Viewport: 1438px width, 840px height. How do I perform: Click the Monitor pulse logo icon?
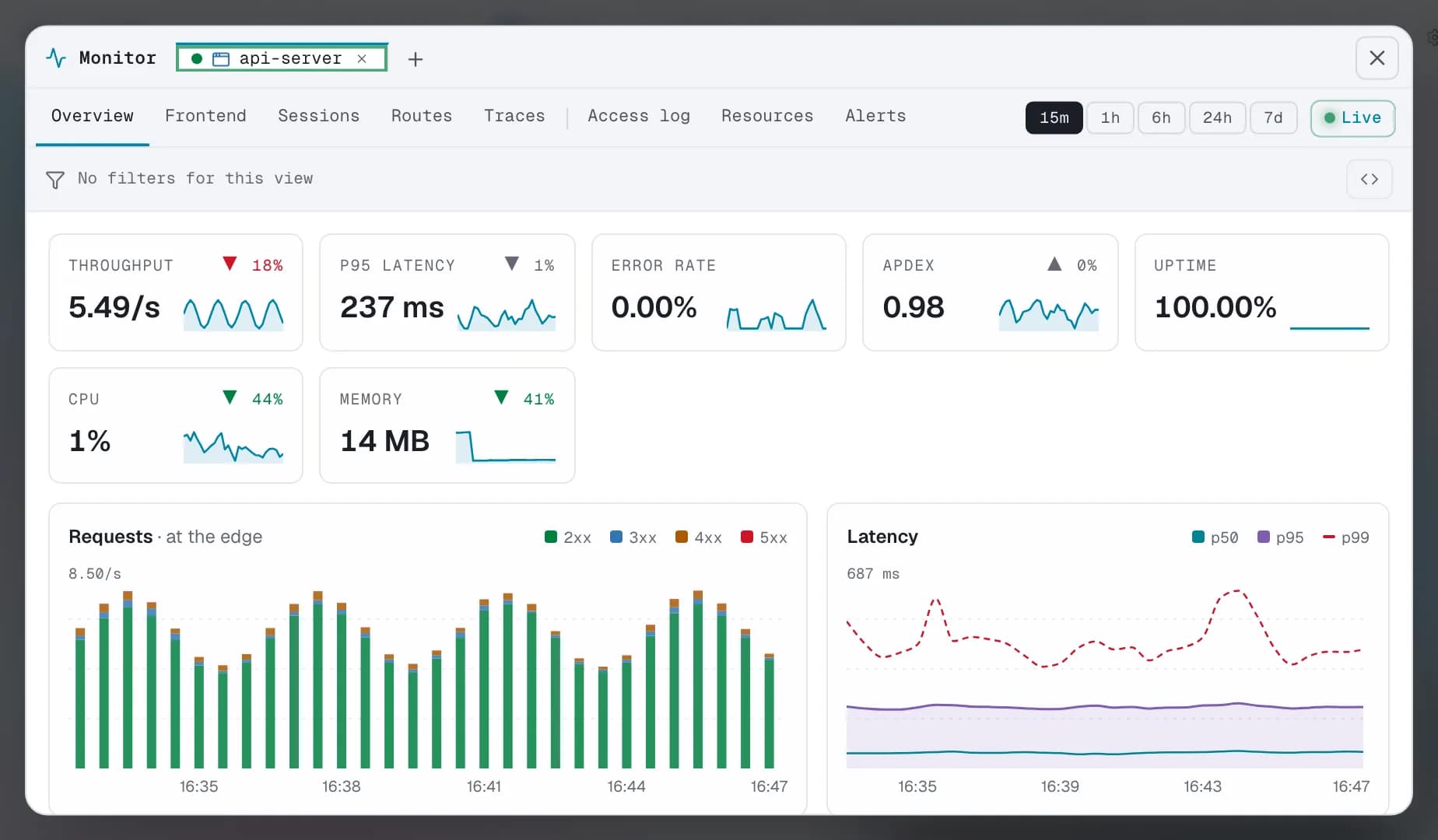pyautogui.click(x=56, y=58)
